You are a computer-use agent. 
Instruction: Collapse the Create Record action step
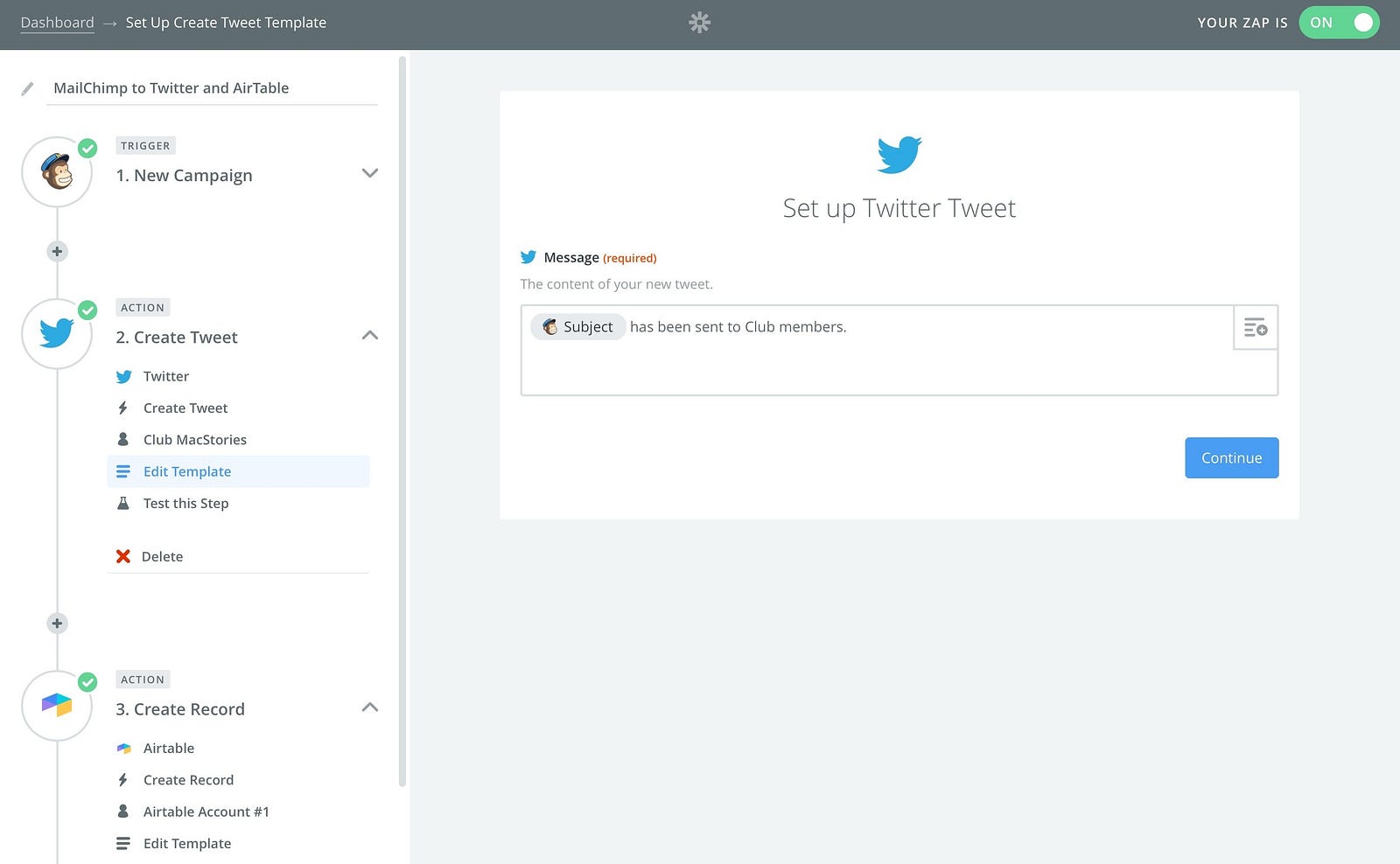[370, 707]
